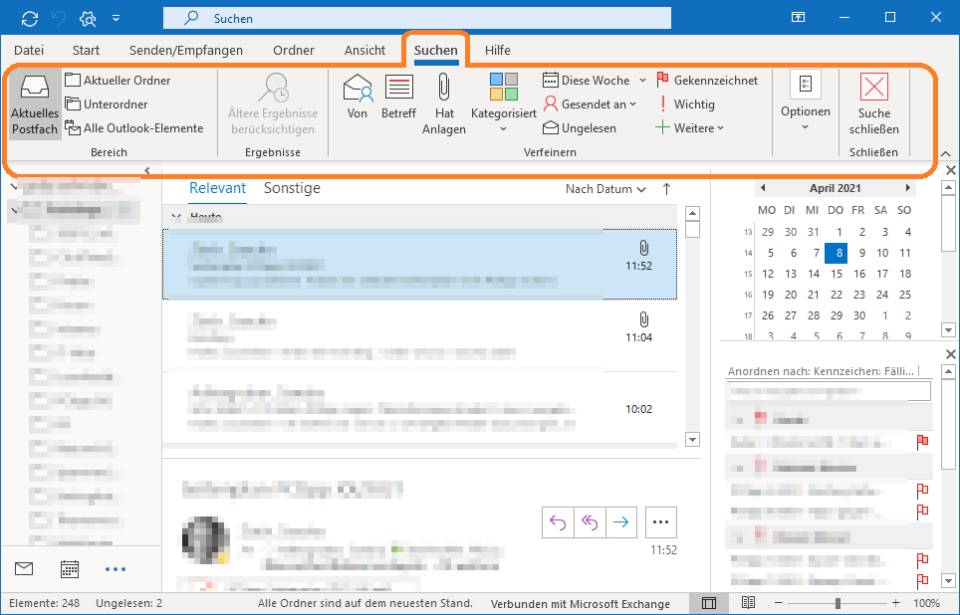Open the Calendar module icon
Image resolution: width=960 pixels, height=615 pixels.
(x=70, y=569)
